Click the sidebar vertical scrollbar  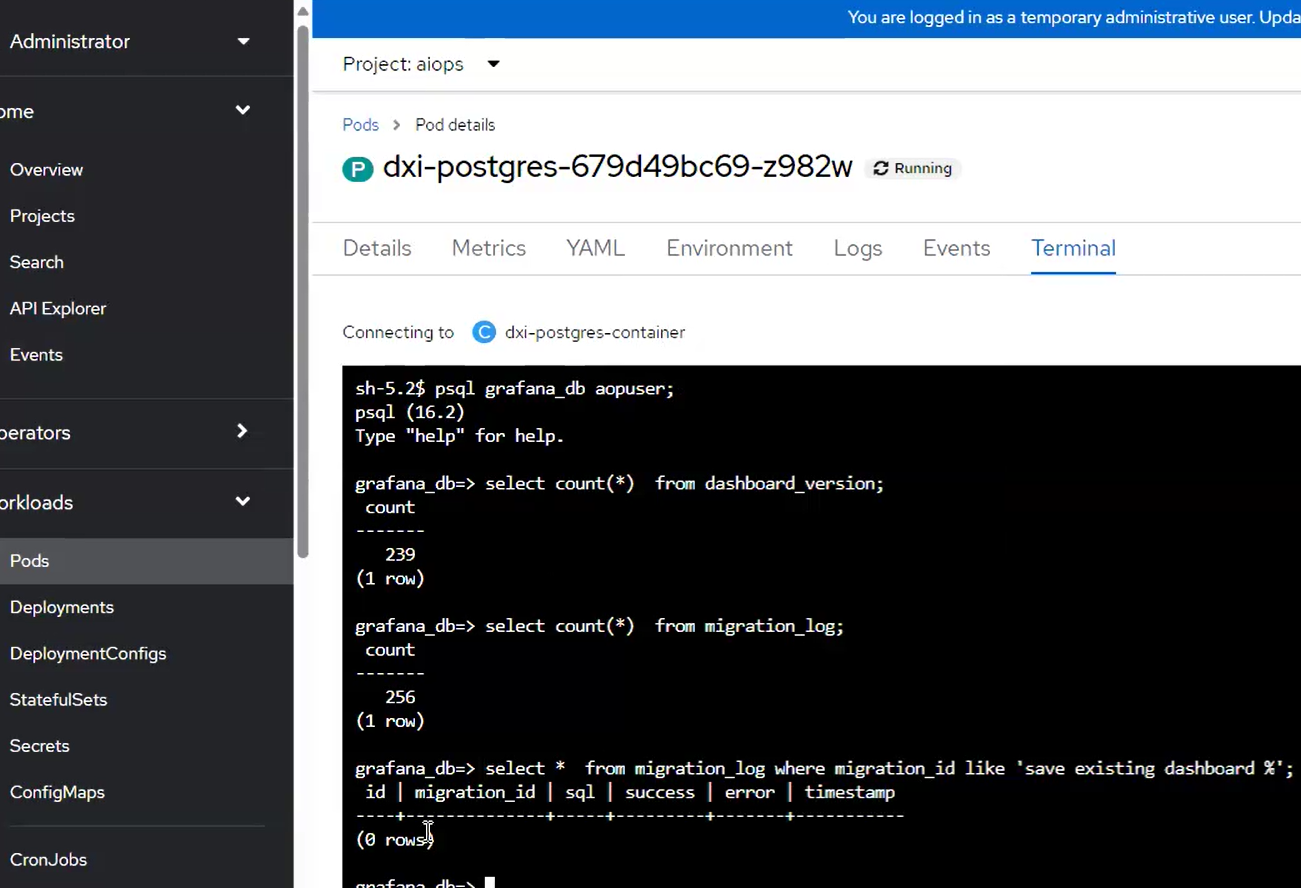click(x=303, y=290)
